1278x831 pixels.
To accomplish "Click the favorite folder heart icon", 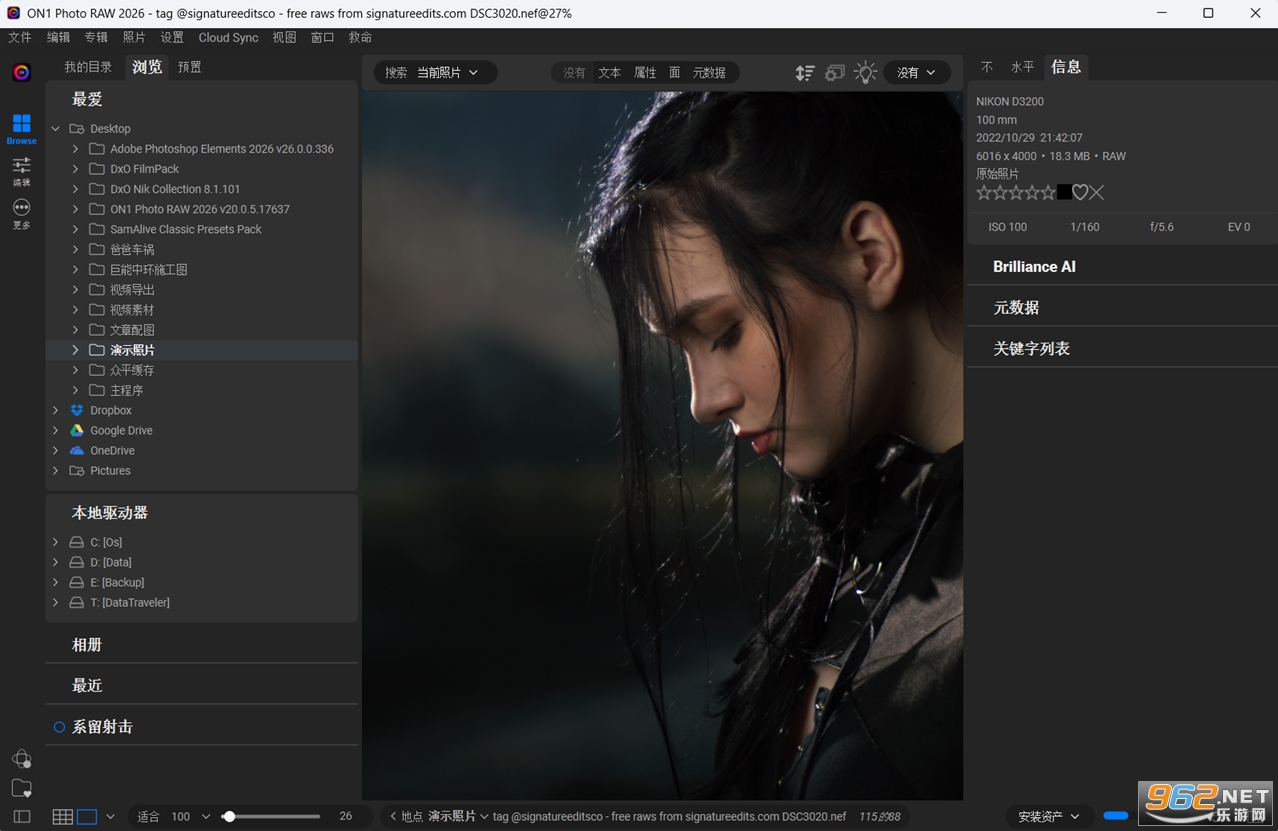I will coord(21,788).
